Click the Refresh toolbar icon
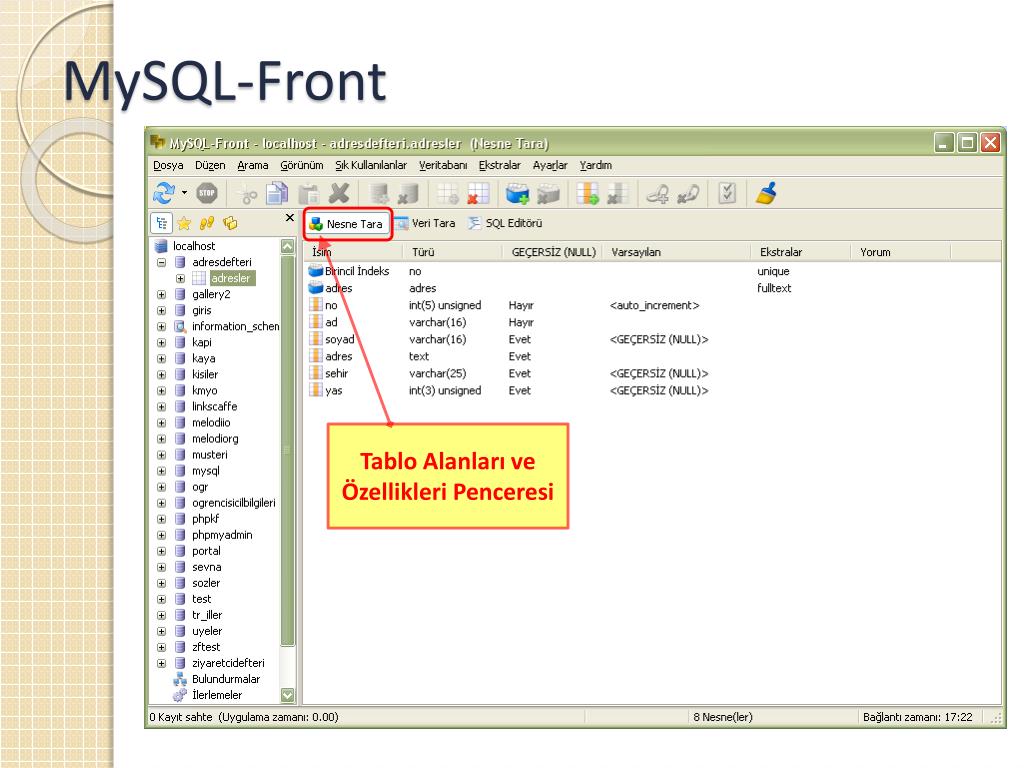The height and width of the screenshot is (768, 1024). (x=163, y=193)
